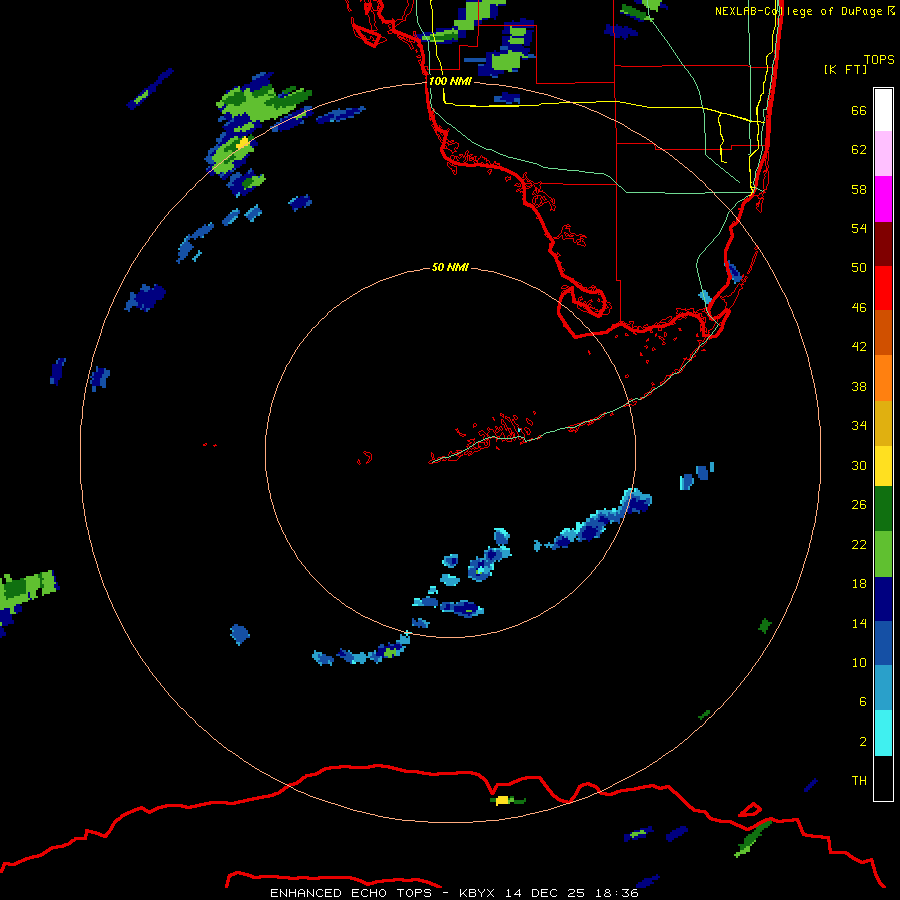Viewport: 900px width, 900px height.
Task: Click the gold 38 kft legend swatch
Action: point(883,423)
